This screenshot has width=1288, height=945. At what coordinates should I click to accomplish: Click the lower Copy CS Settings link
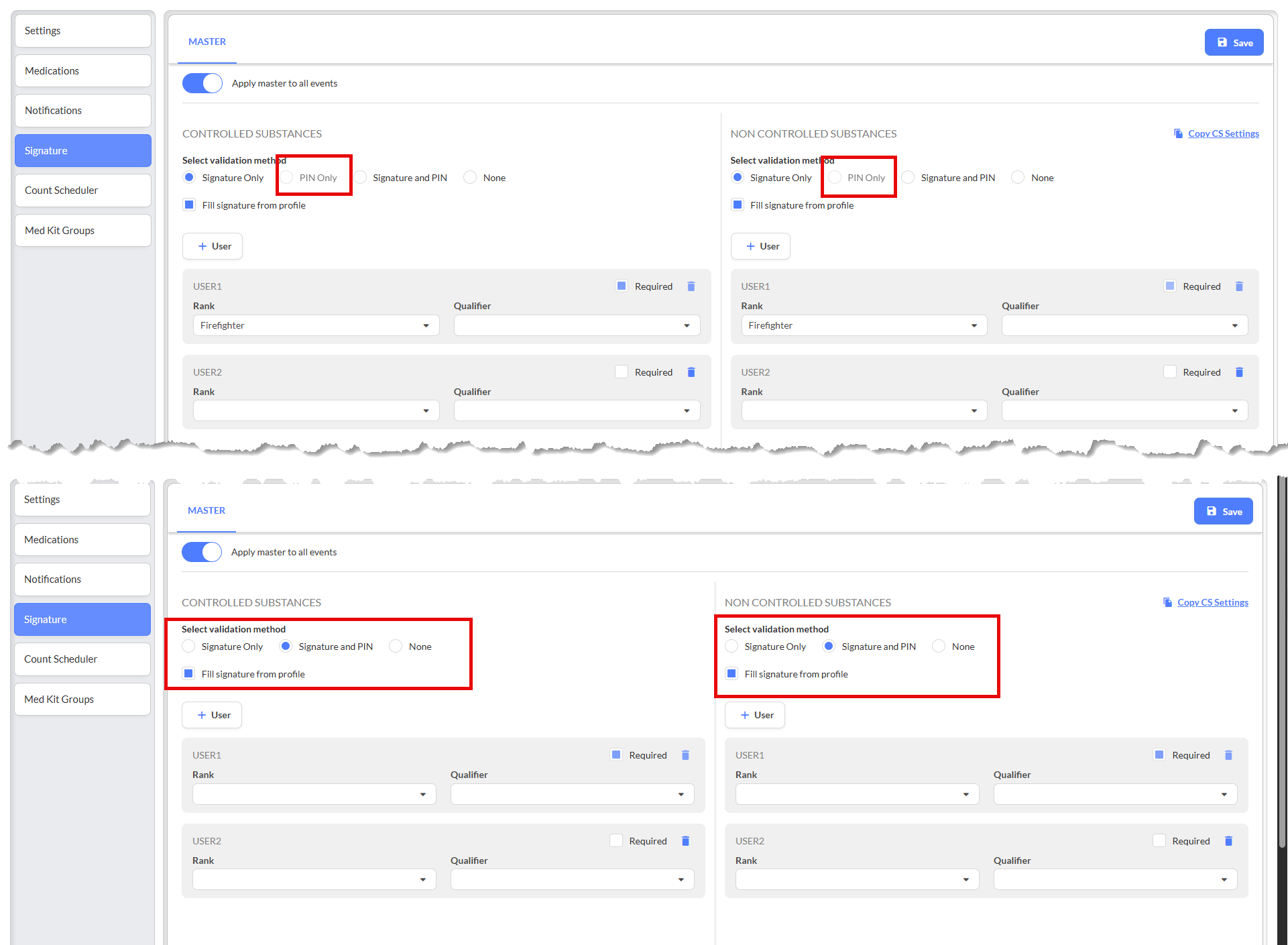click(1212, 602)
